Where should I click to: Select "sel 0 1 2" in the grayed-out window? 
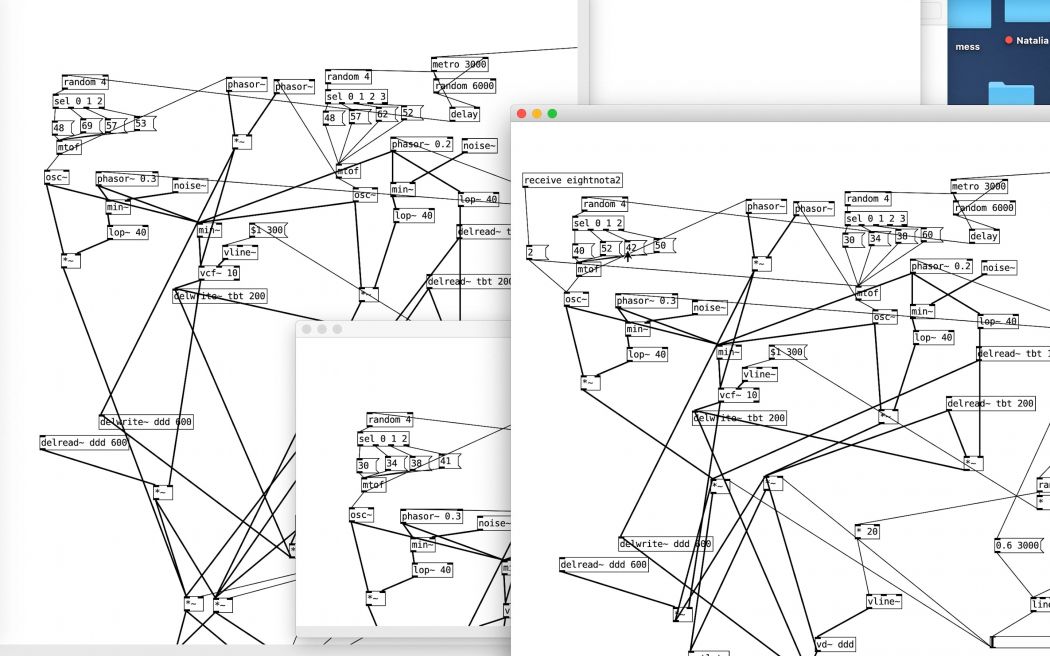[383, 439]
